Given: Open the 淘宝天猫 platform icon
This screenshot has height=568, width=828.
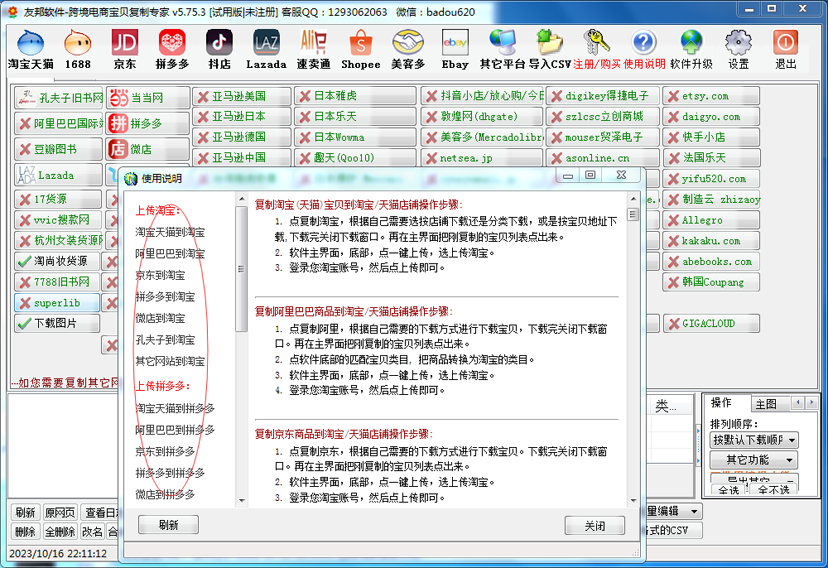Looking at the screenshot, I should pyautogui.click(x=30, y=49).
